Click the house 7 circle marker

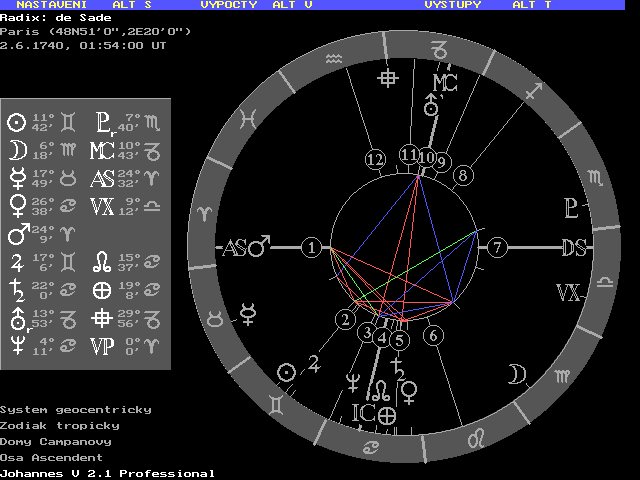498,247
